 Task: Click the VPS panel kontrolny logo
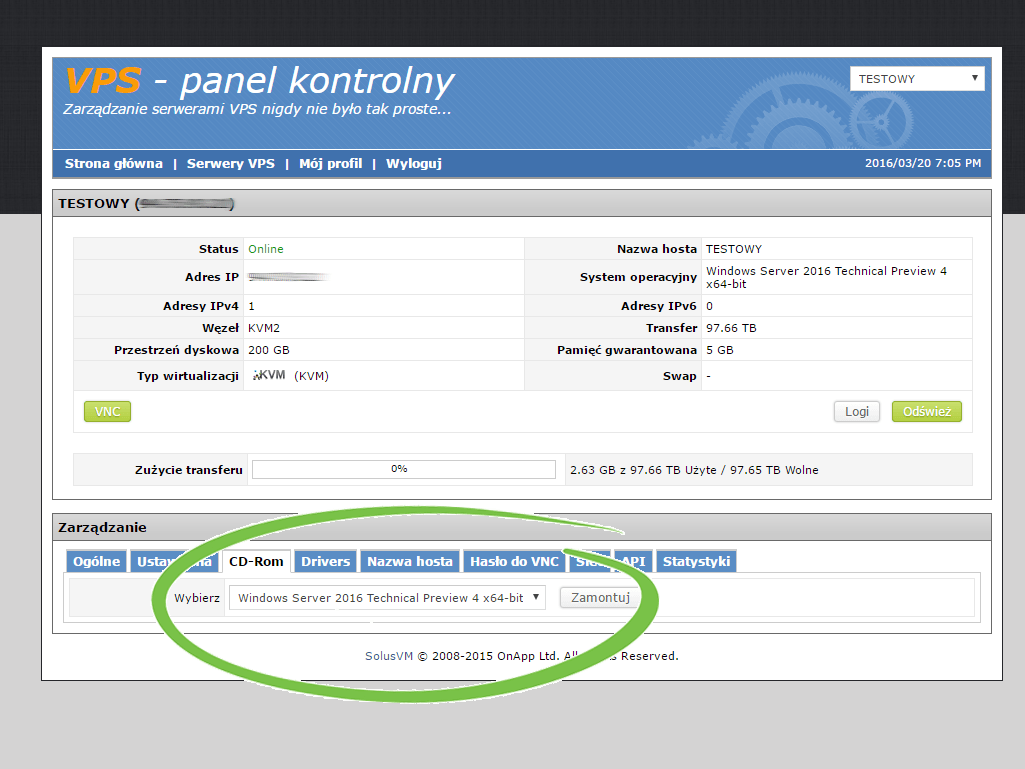(258, 82)
